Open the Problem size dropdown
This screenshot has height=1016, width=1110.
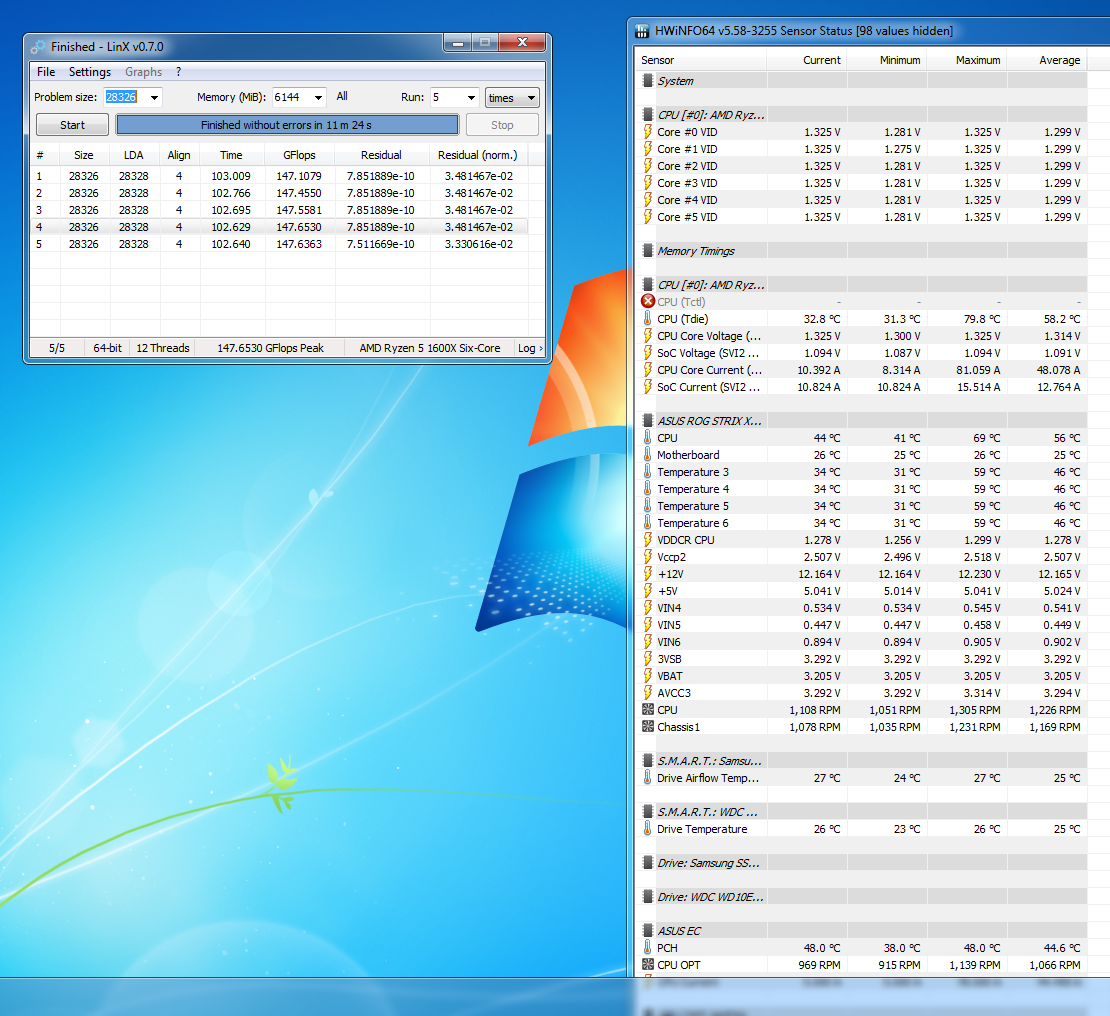[x=154, y=98]
